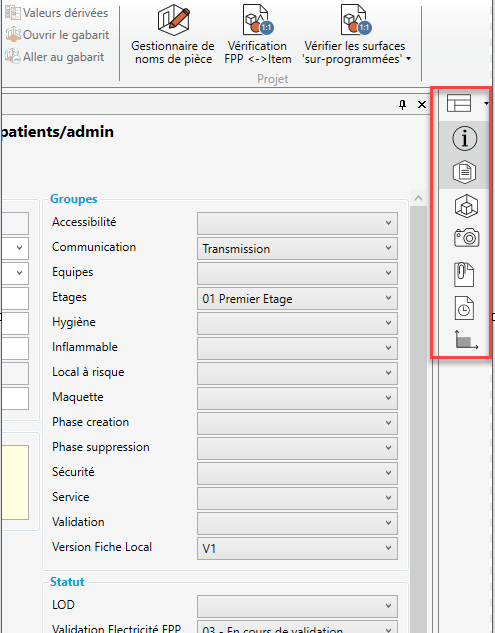Open the Accessibilité combo box

click(x=297, y=224)
